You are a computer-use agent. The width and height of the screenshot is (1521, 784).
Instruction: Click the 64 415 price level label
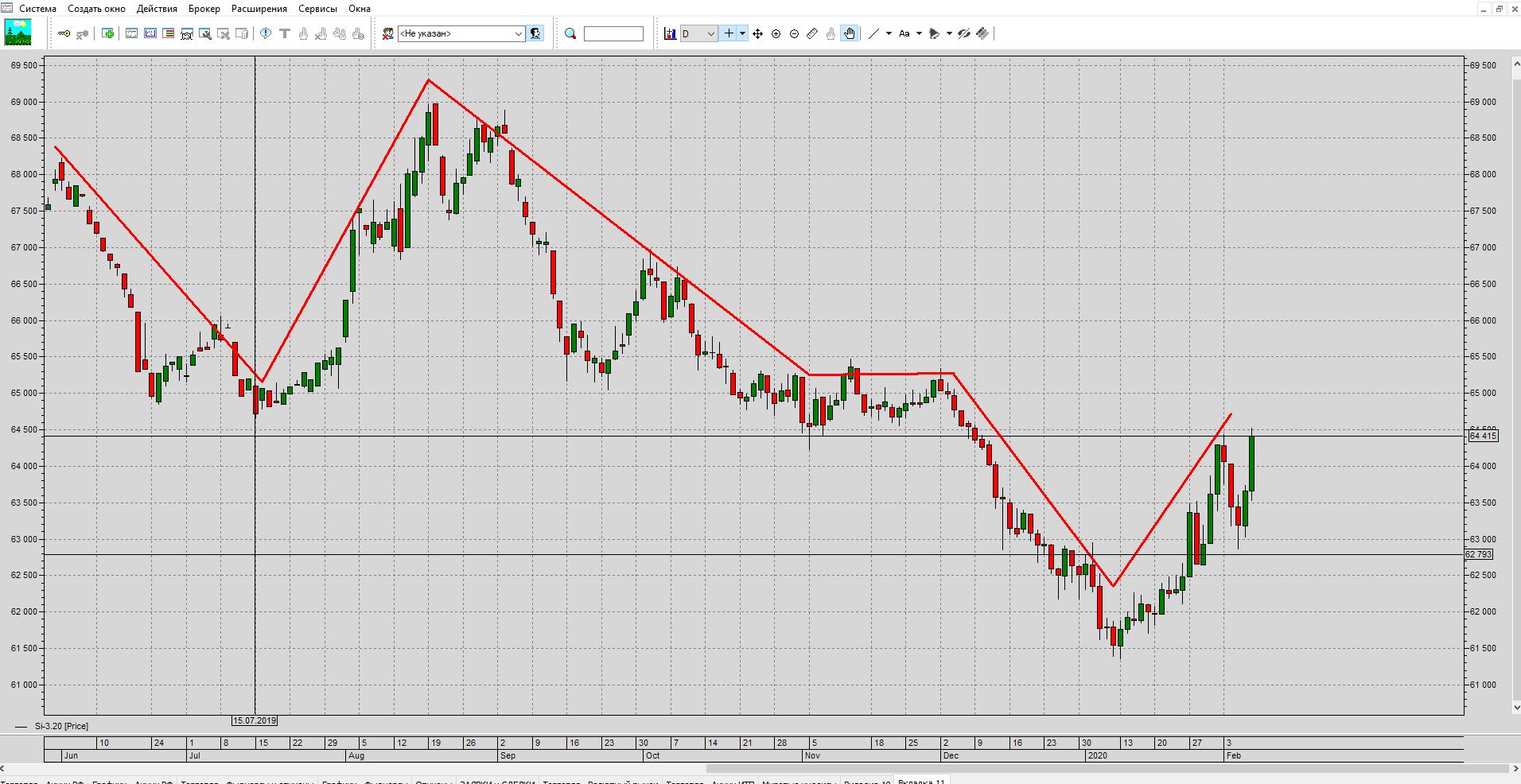(x=1483, y=436)
